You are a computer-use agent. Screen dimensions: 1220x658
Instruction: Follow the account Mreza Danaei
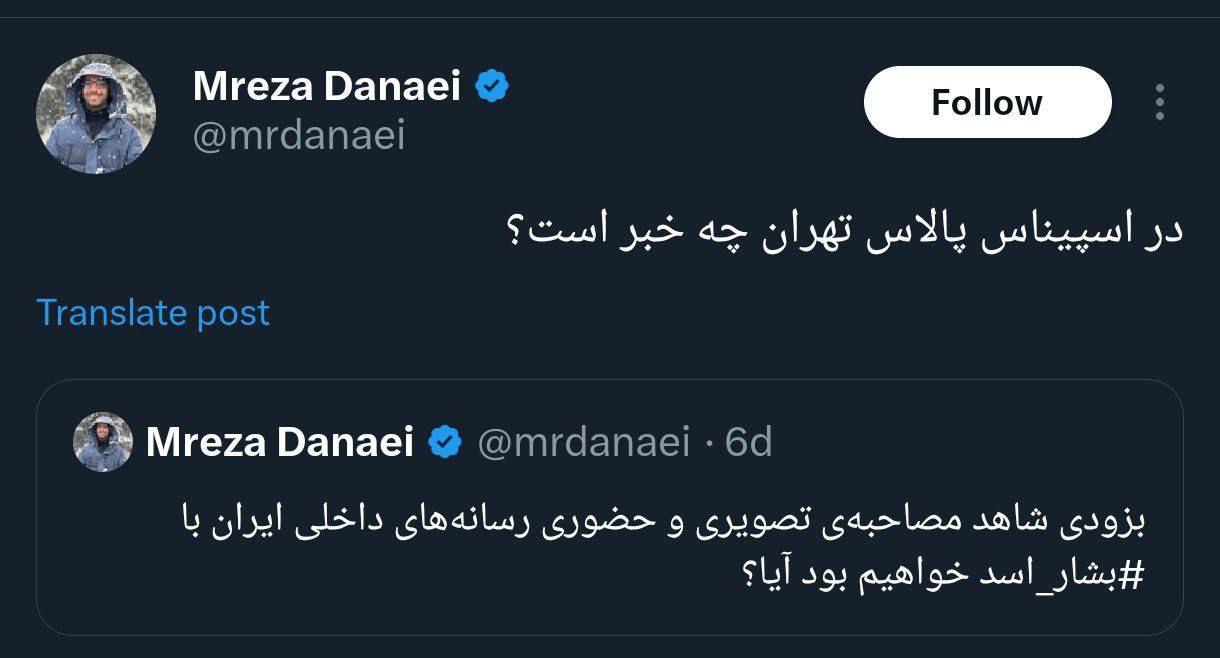[x=986, y=101]
